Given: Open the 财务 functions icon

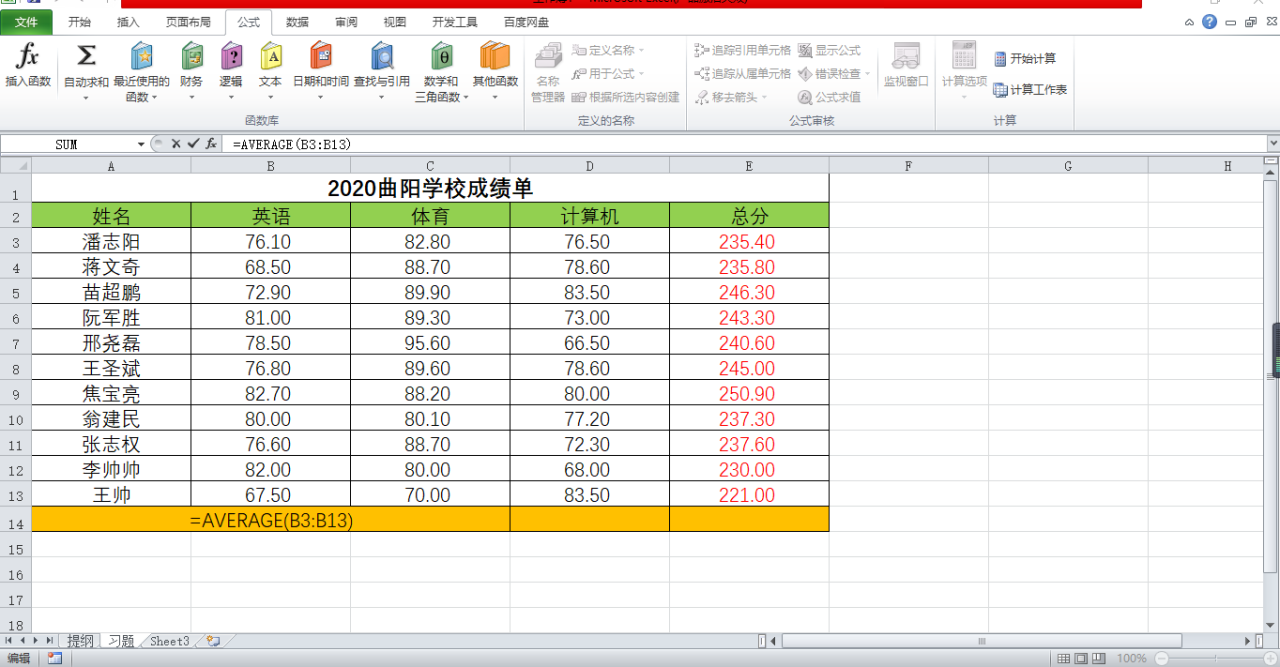Looking at the screenshot, I should tap(191, 56).
